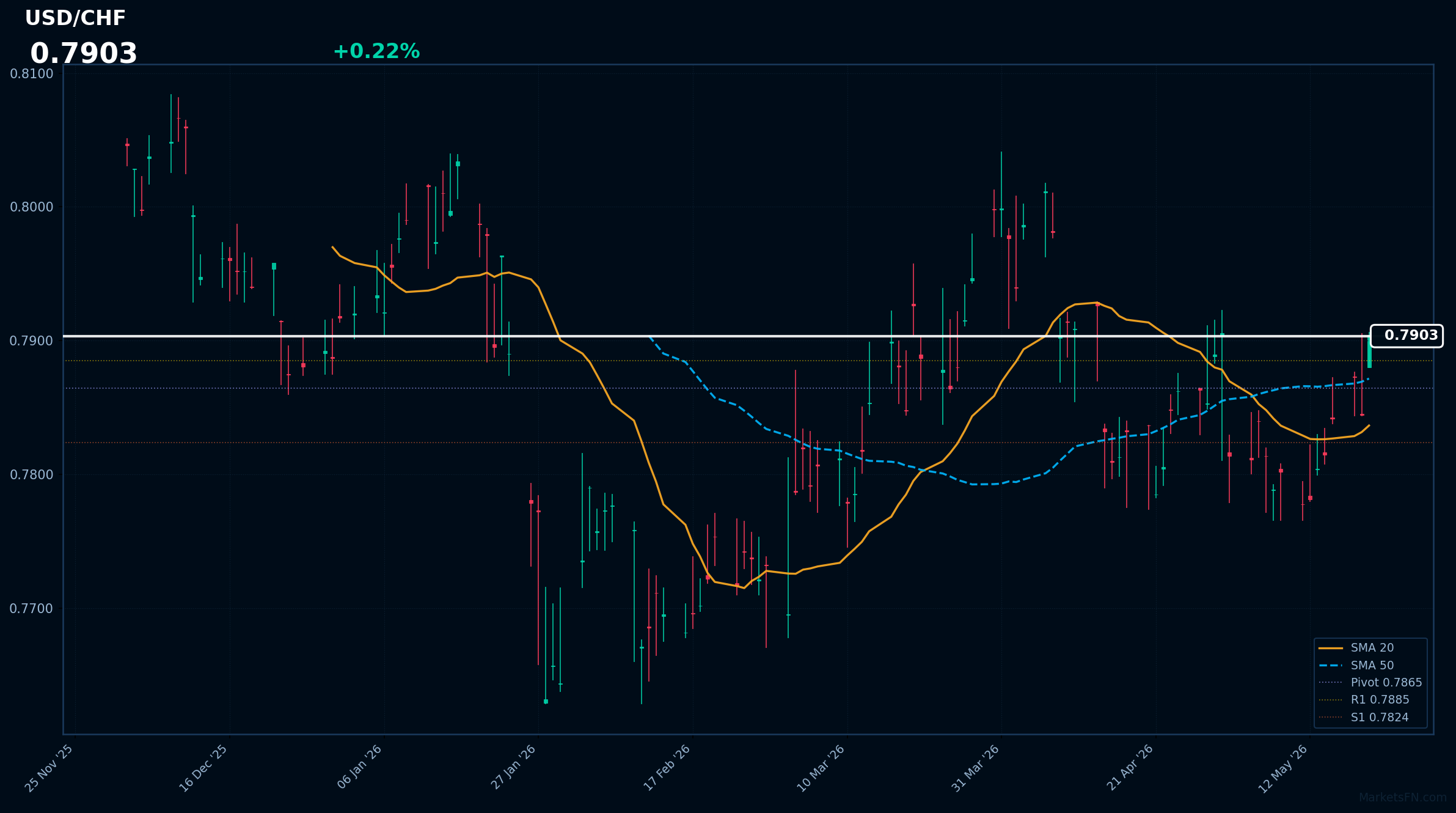The image size is (1456, 813).
Task: Click the 17 Feb '26 date label
Action: (x=667, y=768)
